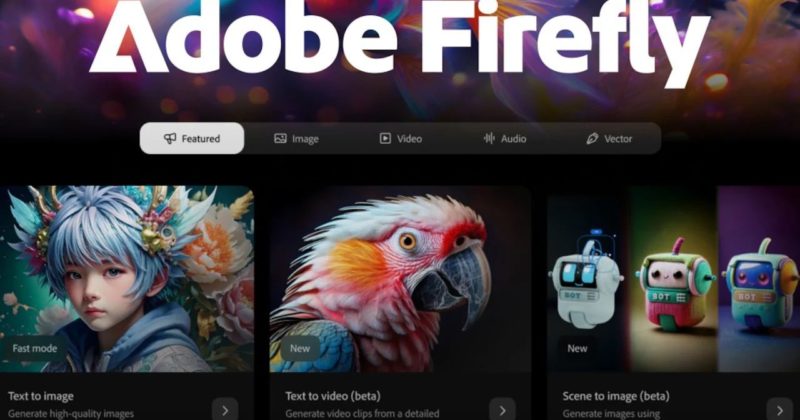Screen dimensions: 800x420
Task: Select the Audio tab
Action: [x=505, y=138]
